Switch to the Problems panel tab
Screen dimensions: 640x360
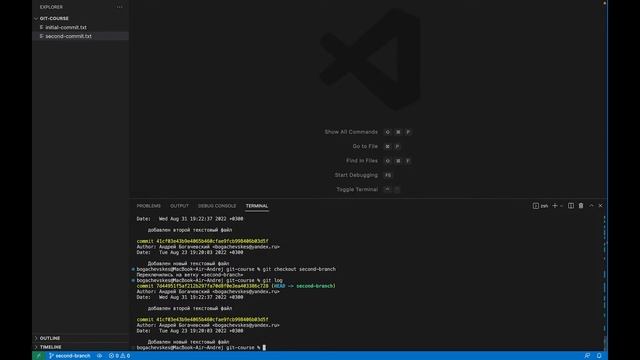pos(149,206)
